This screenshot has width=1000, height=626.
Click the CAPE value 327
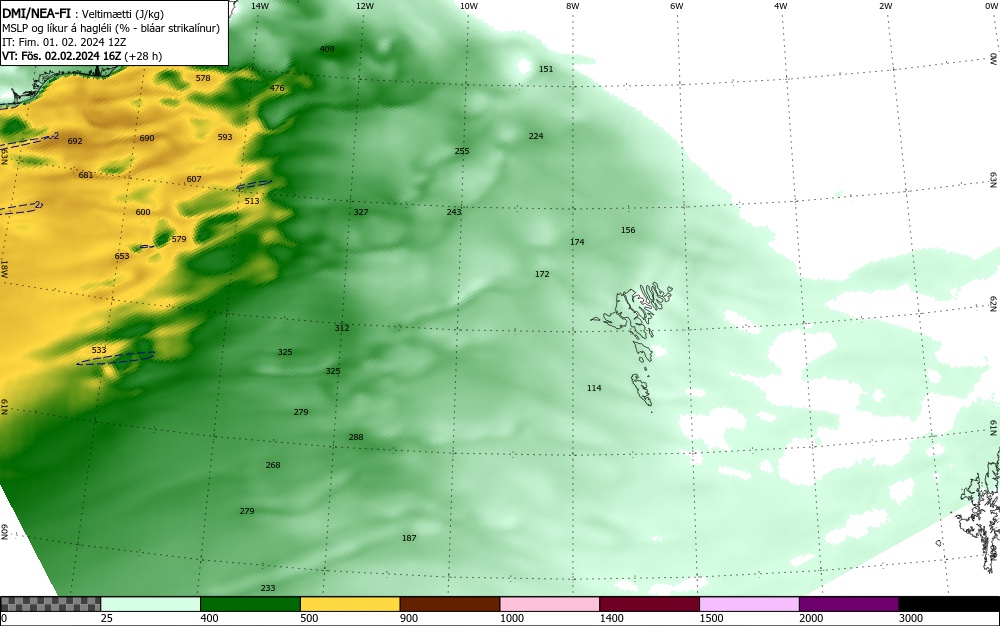[x=361, y=212]
